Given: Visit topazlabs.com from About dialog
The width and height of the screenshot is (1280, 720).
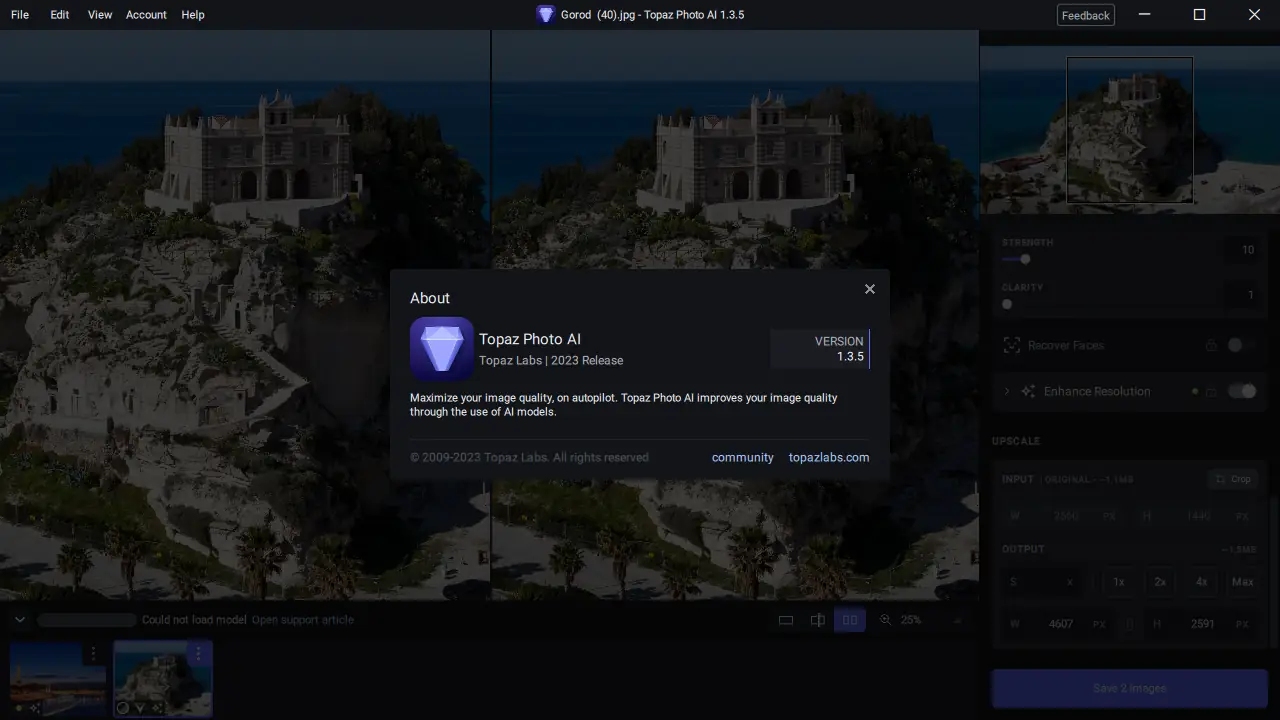Looking at the screenshot, I should 829,457.
